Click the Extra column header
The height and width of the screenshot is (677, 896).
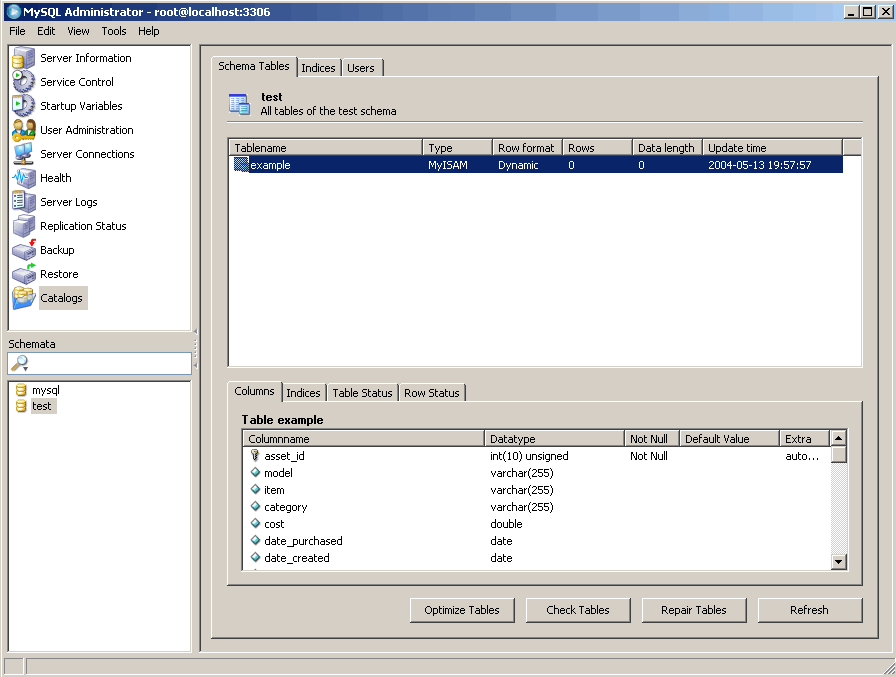pyautogui.click(x=805, y=439)
